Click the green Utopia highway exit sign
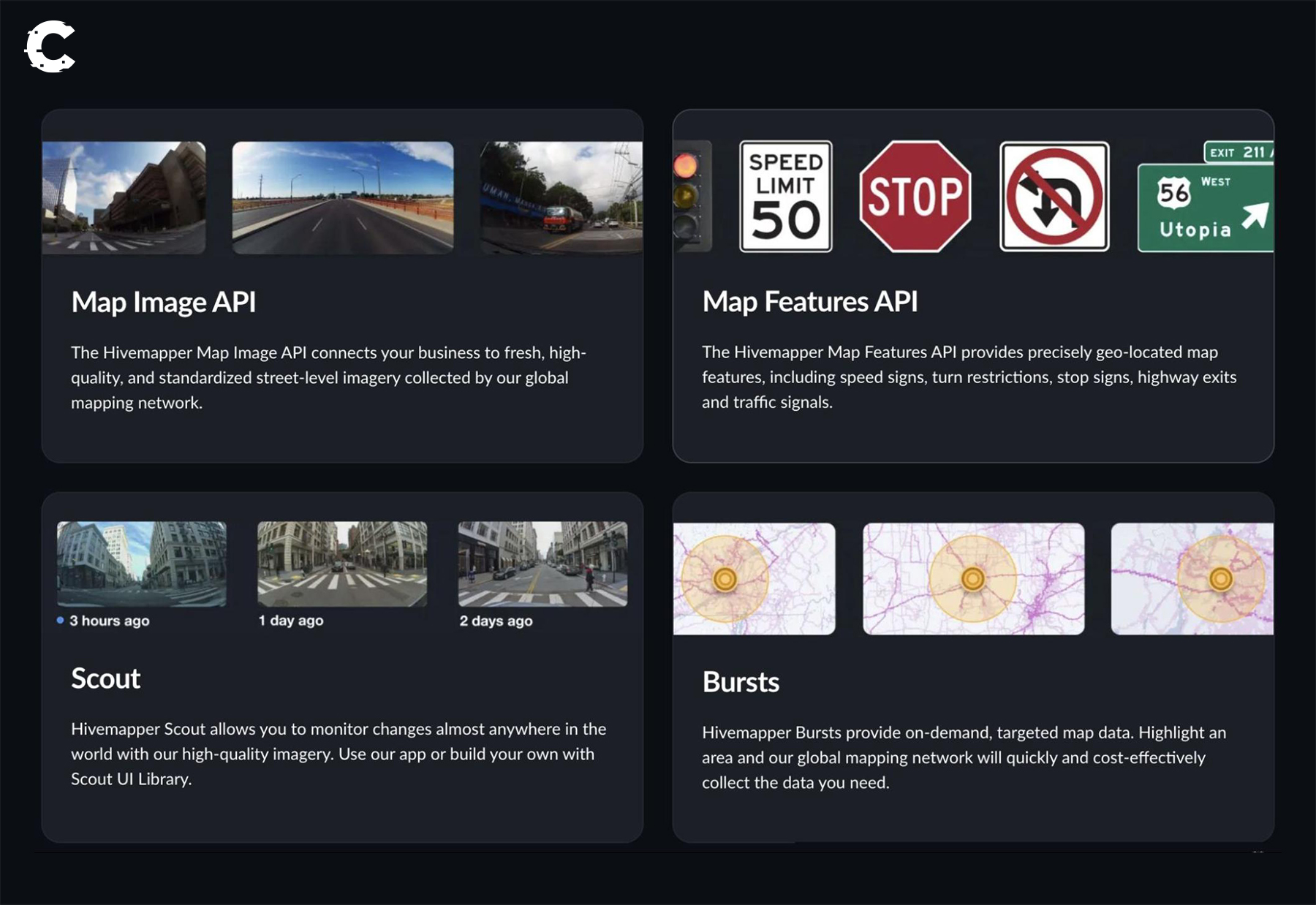This screenshot has height=905, width=1316. pyautogui.click(x=1205, y=208)
